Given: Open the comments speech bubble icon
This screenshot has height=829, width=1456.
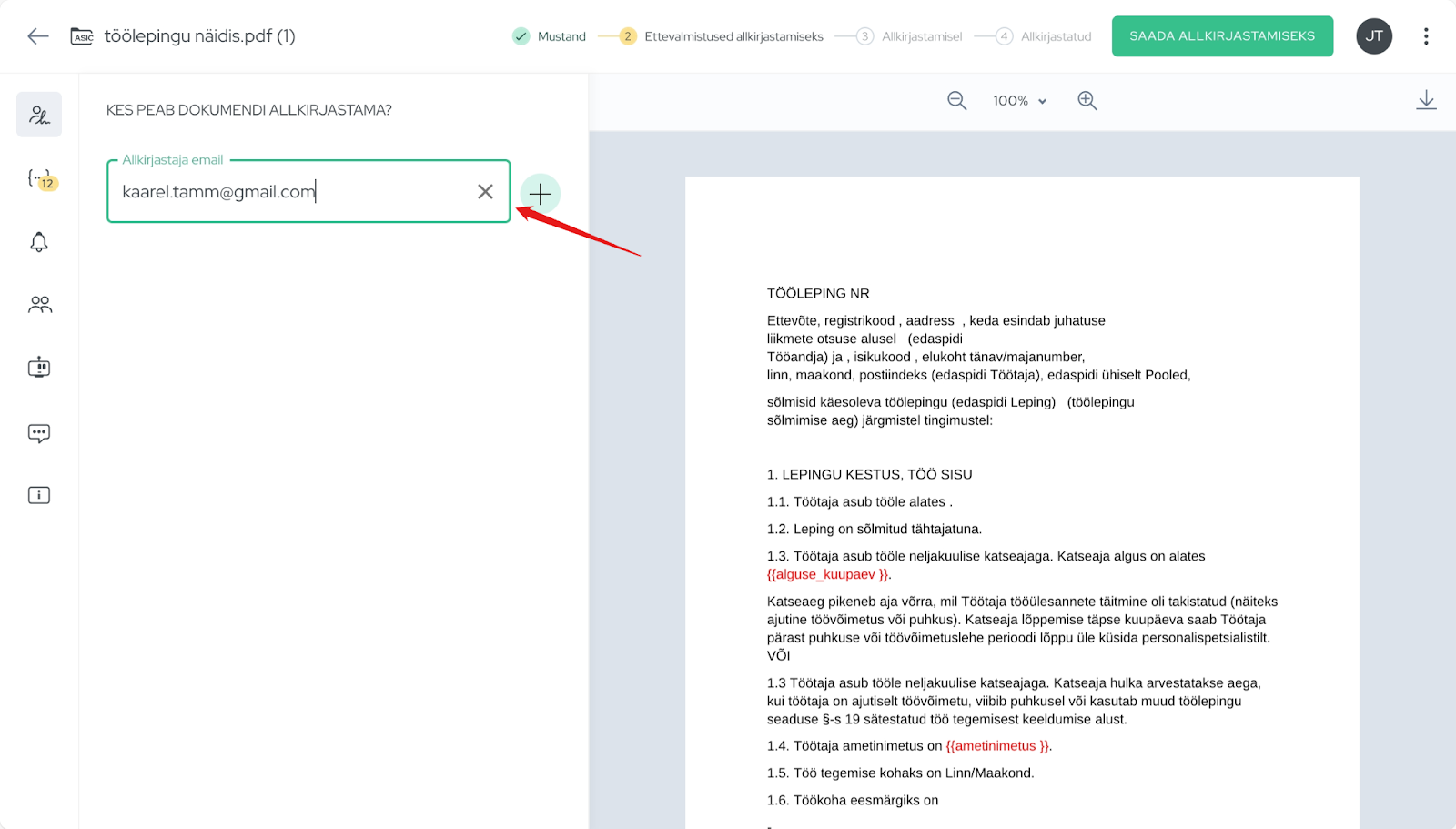Looking at the screenshot, I should (39, 433).
